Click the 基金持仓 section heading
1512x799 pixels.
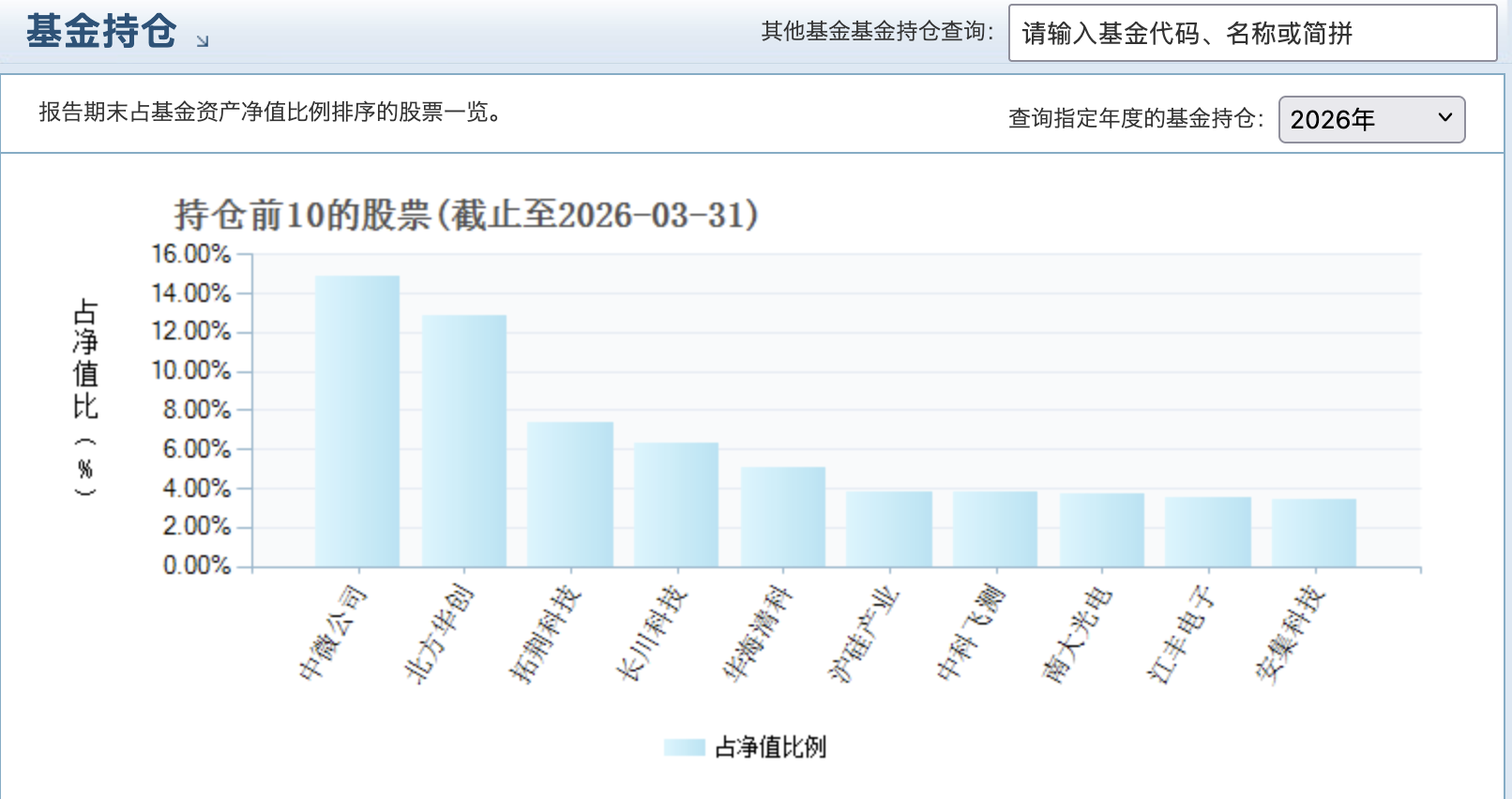click(101, 31)
